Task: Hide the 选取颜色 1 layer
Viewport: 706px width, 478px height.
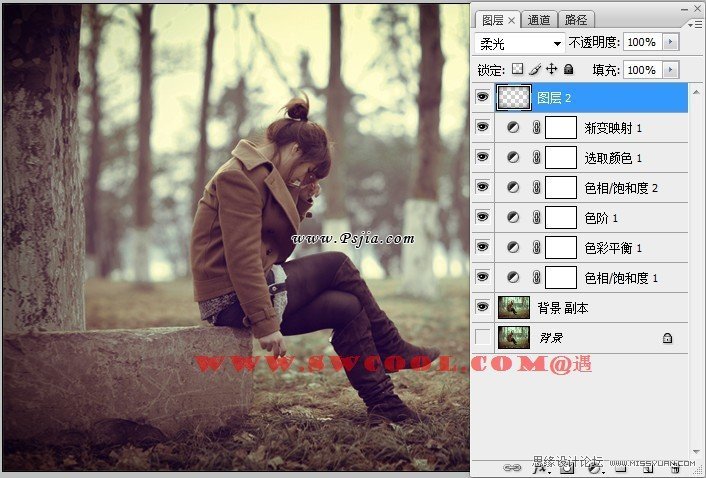Action: coord(482,157)
